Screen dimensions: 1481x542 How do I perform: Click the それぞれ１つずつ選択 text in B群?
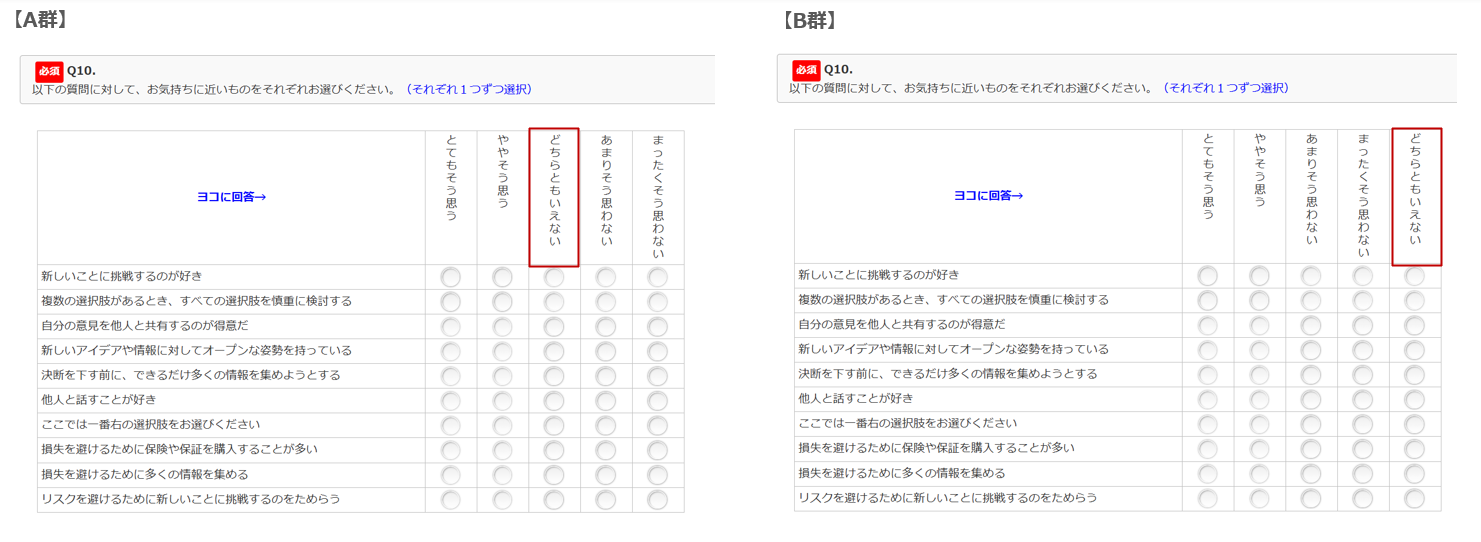(1225, 88)
